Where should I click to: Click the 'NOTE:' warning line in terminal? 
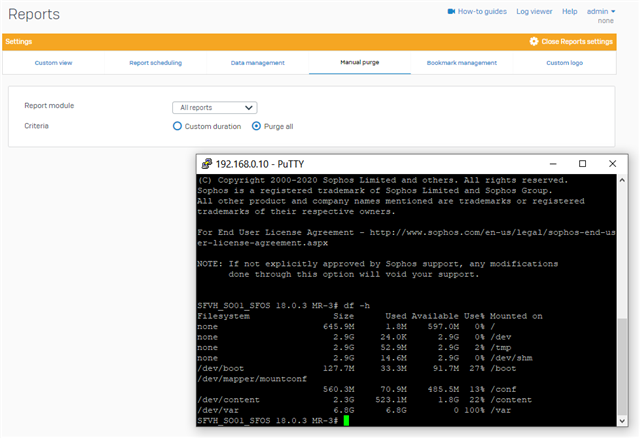click(378, 264)
